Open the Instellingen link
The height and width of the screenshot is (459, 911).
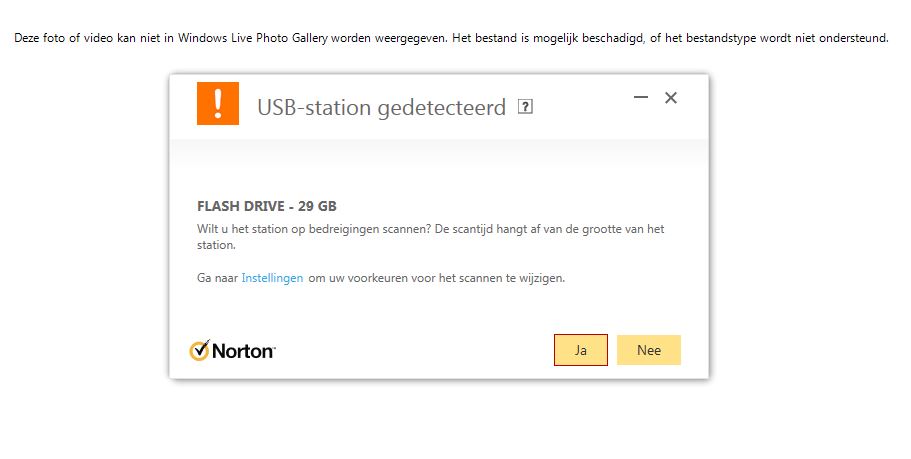coord(272,278)
